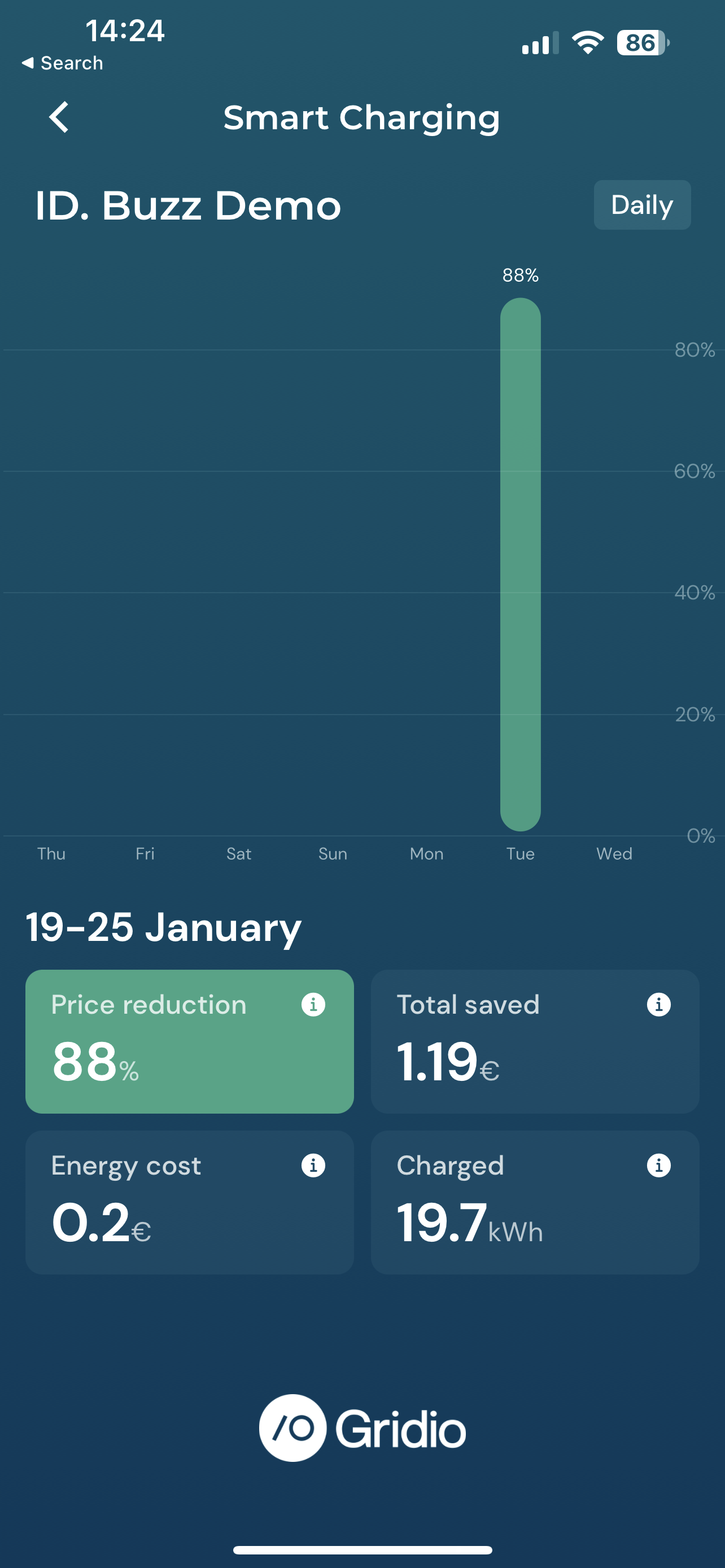Screen dimensions: 725x1568
Task: Tap the Gridio logo
Action: (x=362, y=1428)
